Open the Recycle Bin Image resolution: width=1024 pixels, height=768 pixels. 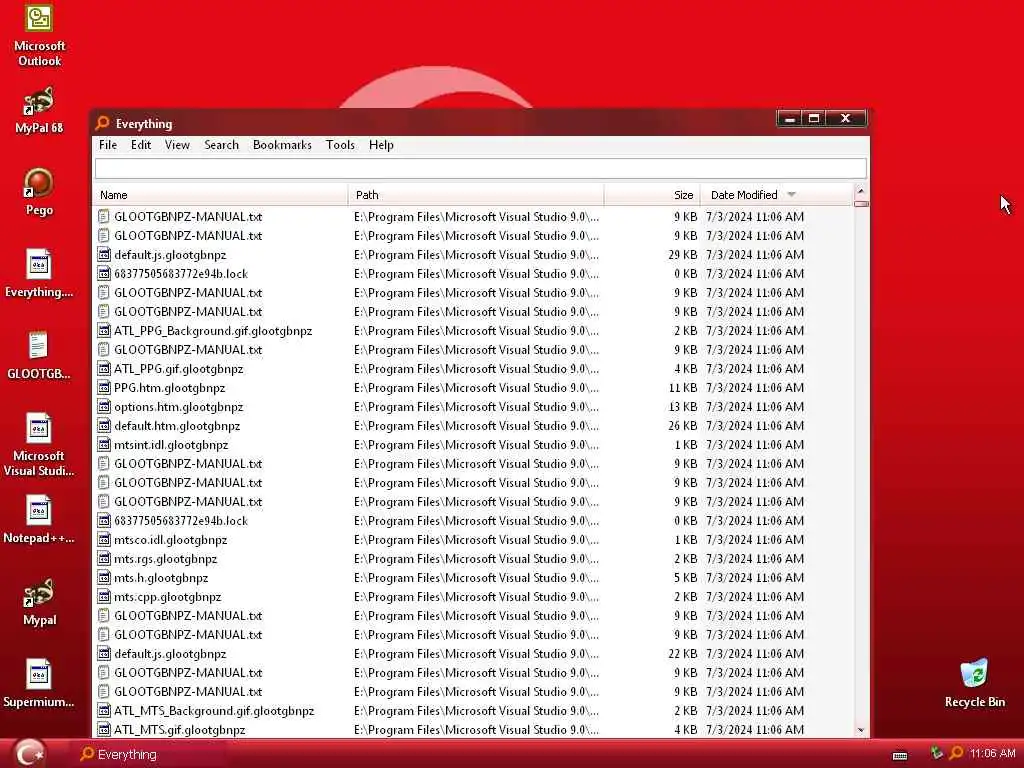974,684
